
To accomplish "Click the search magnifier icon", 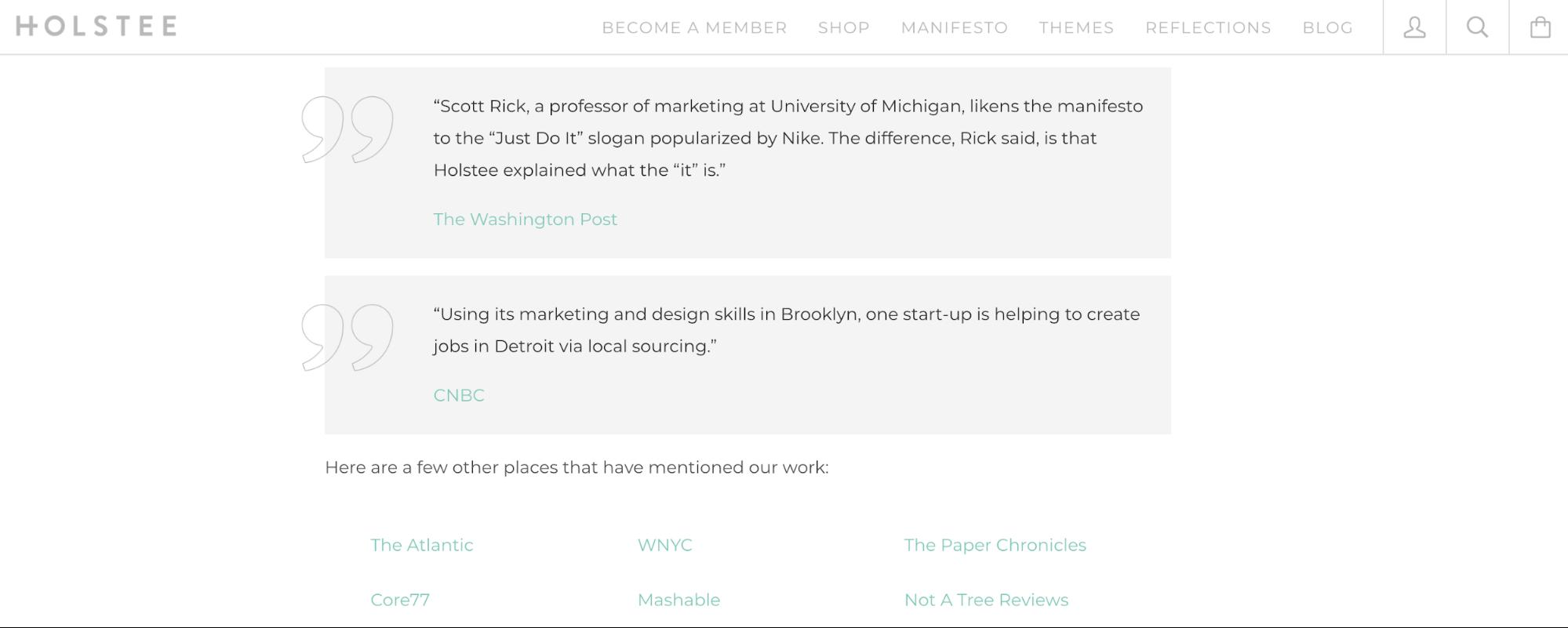I will [x=1477, y=27].
